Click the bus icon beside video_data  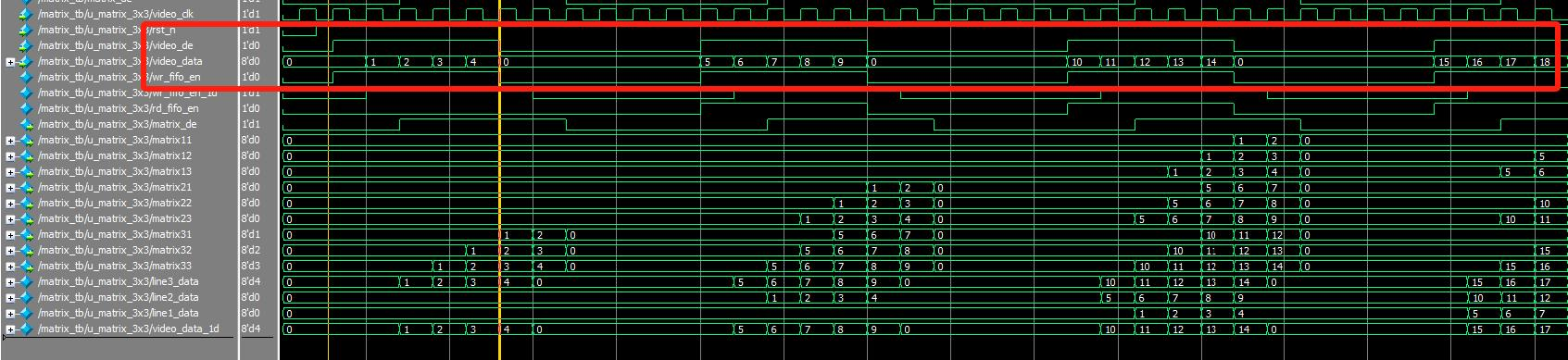[26, 62]
